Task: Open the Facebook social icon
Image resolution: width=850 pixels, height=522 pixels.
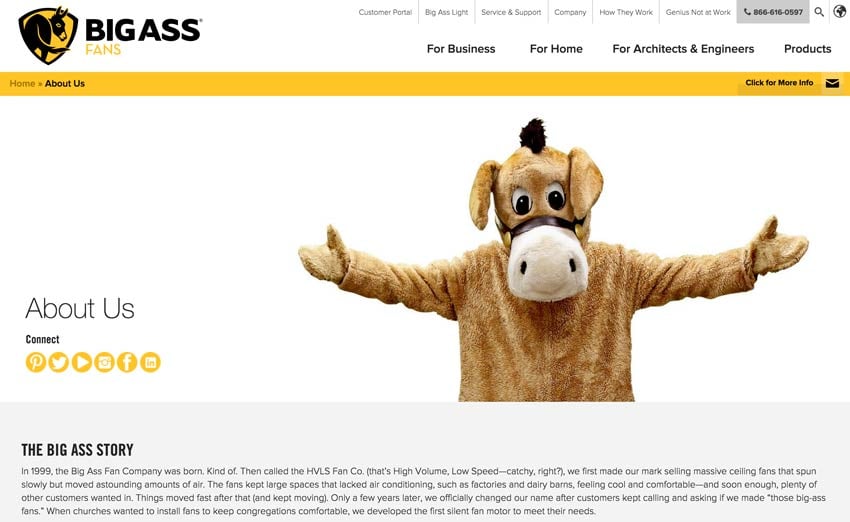Action: point(127,362)
